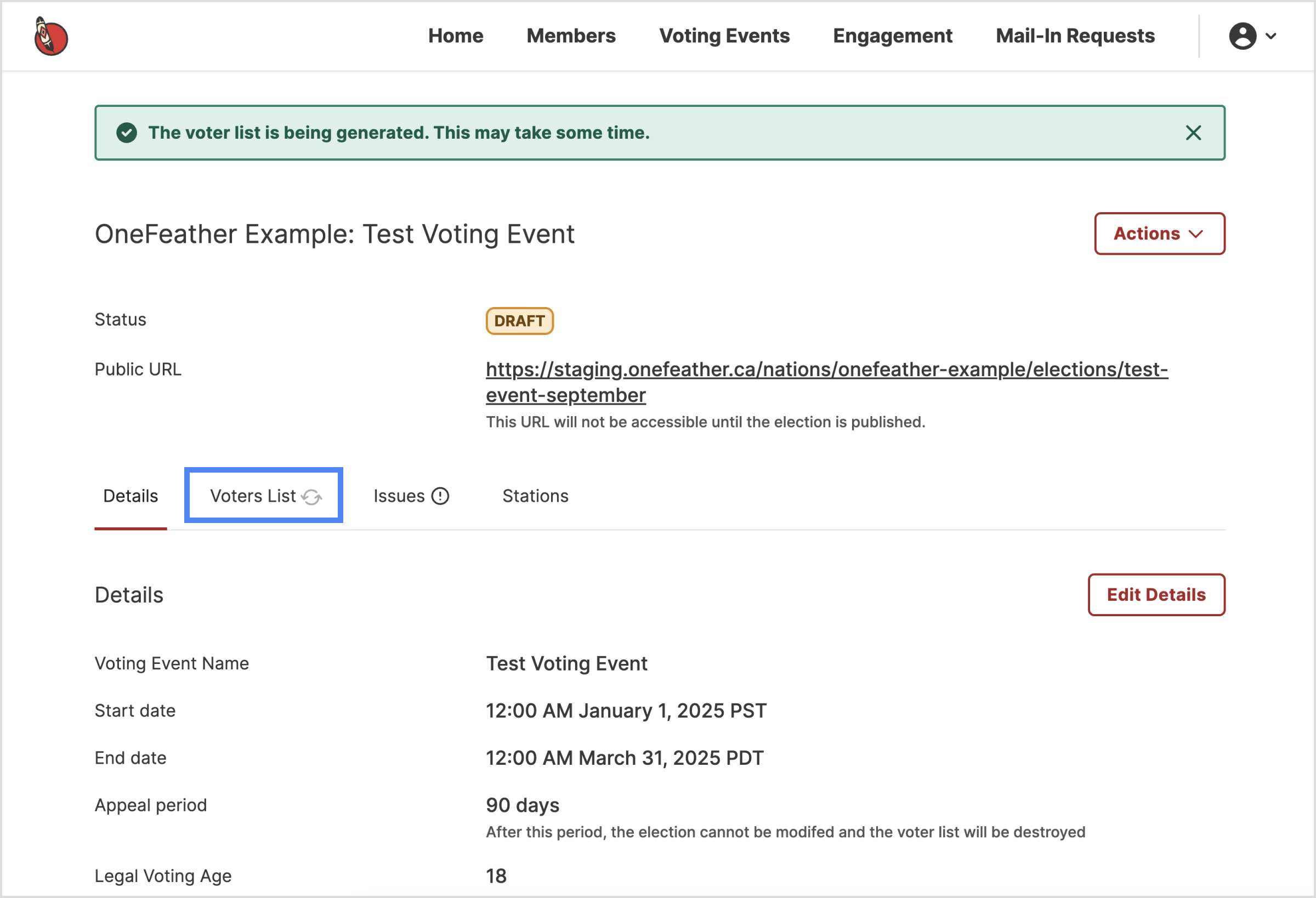The height and width of the screenshot is (898, 1316).
Task: Click the Public URL label
Action: pyautogui.click(x=138, y=369)
